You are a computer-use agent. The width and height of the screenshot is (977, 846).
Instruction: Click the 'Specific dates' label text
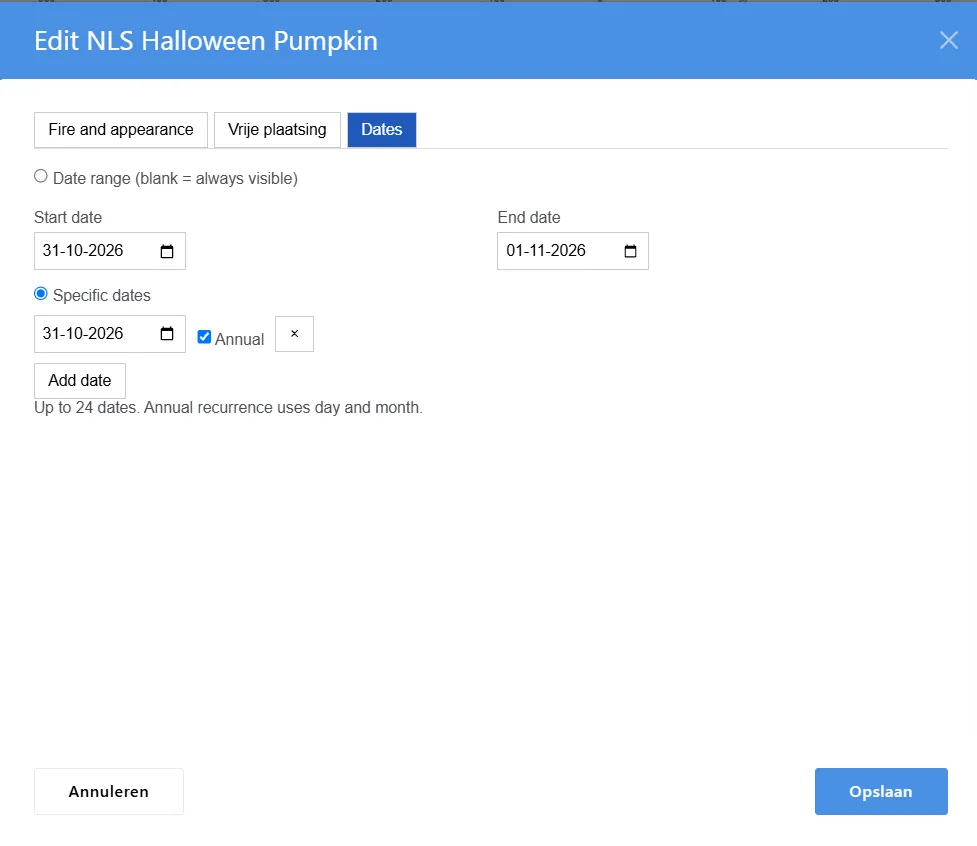point(102,295)
